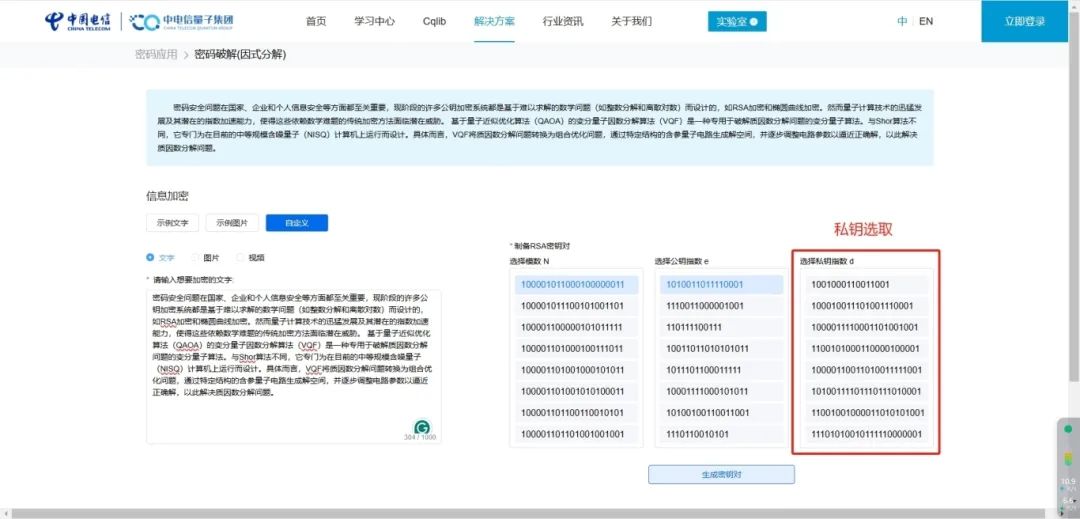The width and height of the screenshot is (1080, 519).
Task: Select modulus N 10000101110010100110​1
Action: tap(577, 306)
